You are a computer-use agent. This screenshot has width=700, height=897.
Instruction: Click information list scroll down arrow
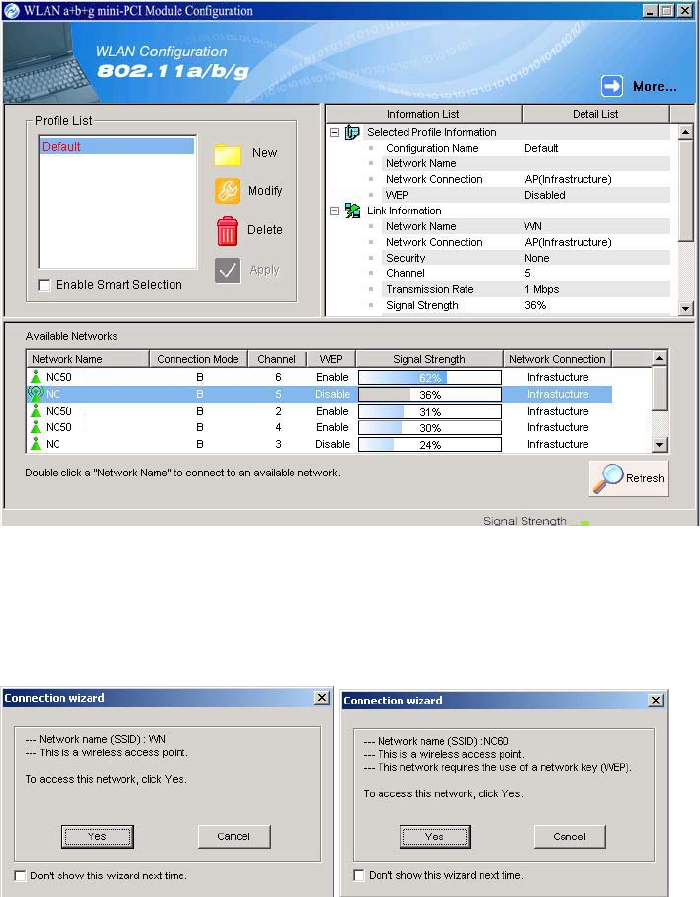[x=686, y=308]
